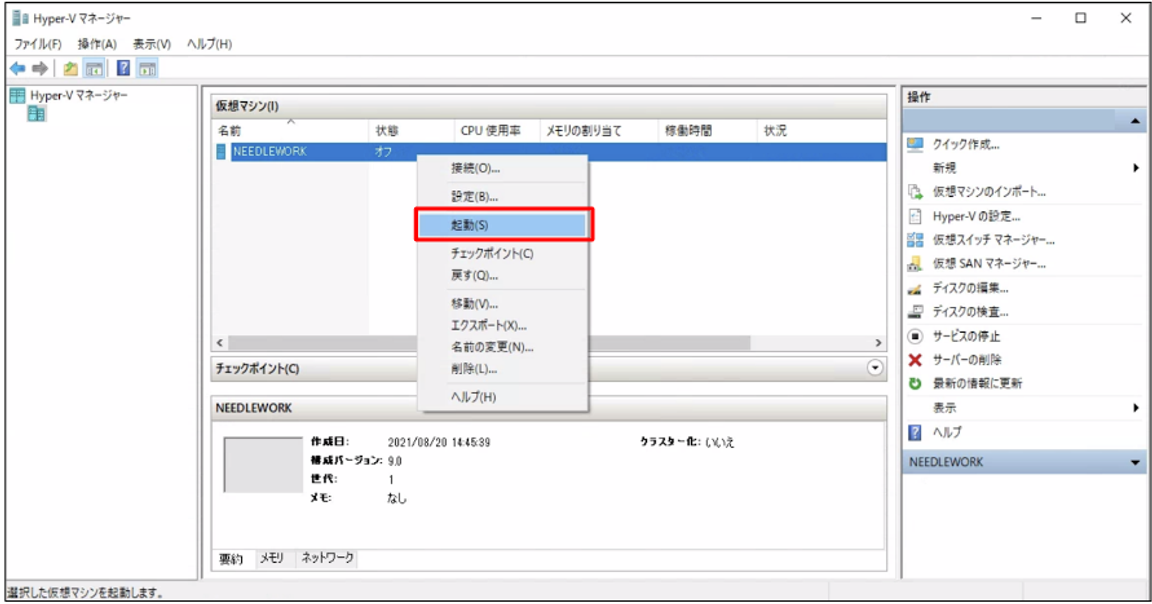The width and height of the screenshot is (1152, 604).
Task: Choose チェックポイント(C) in context menu
Action: click(x=503, y=254)
